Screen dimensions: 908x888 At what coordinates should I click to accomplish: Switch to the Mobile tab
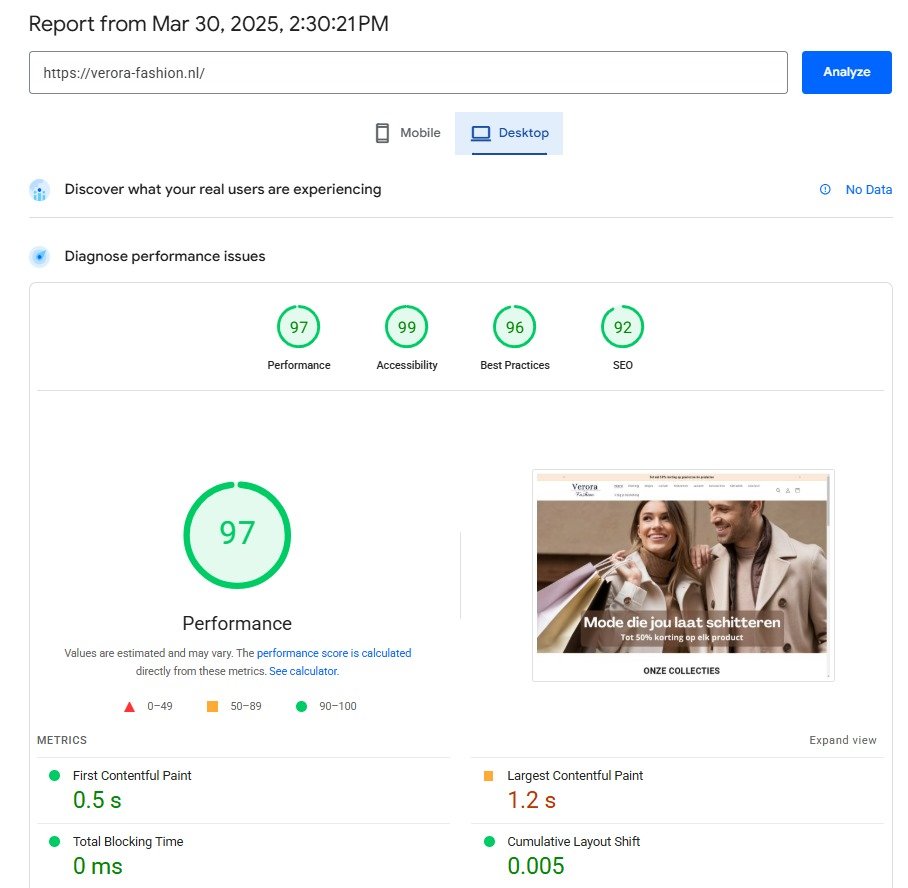[406, 131]
